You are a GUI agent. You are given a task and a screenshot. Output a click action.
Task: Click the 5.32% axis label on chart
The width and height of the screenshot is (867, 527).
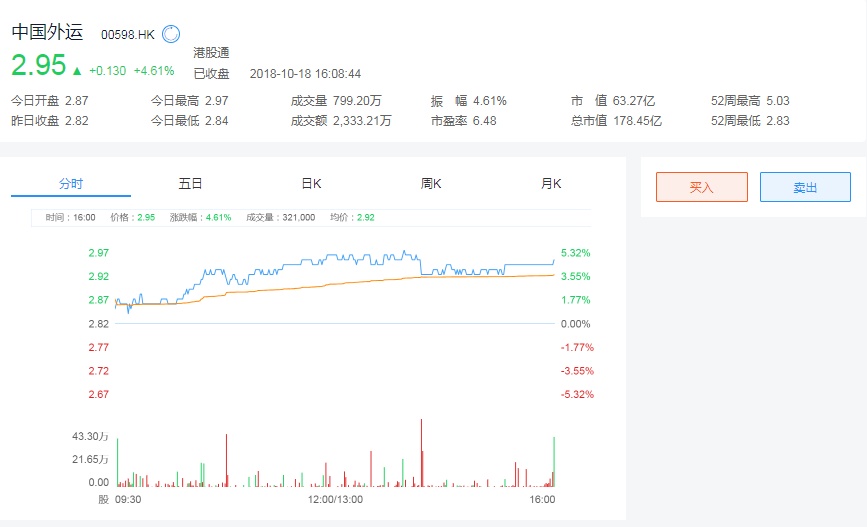[576, 253]
